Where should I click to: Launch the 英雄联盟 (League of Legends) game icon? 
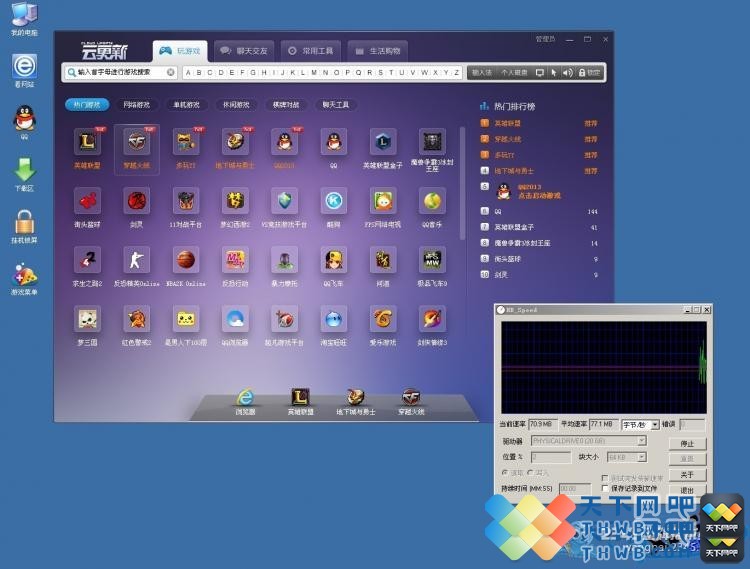click(87, 142)
